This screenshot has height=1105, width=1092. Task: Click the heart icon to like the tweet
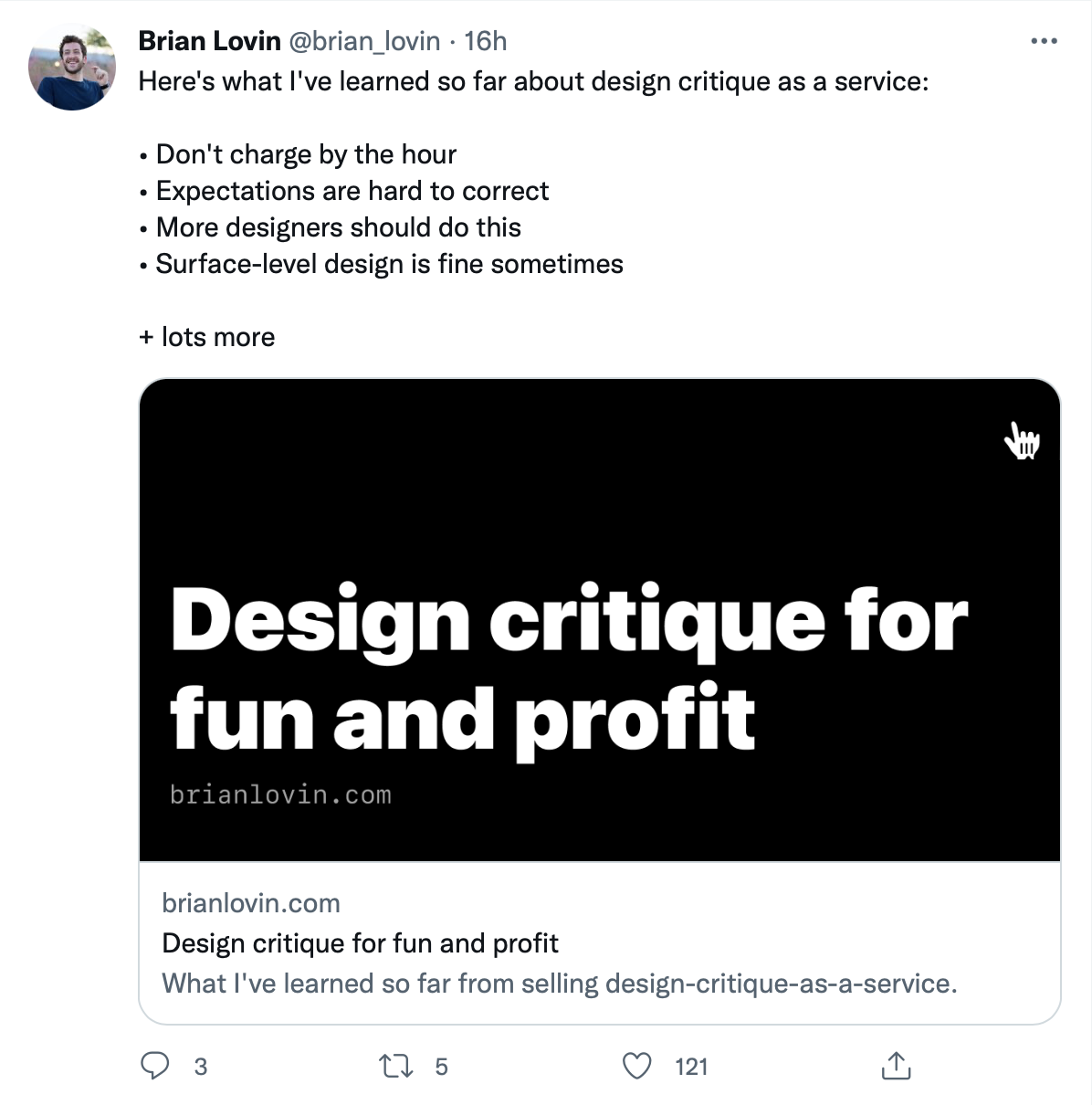pos(638,1066)
